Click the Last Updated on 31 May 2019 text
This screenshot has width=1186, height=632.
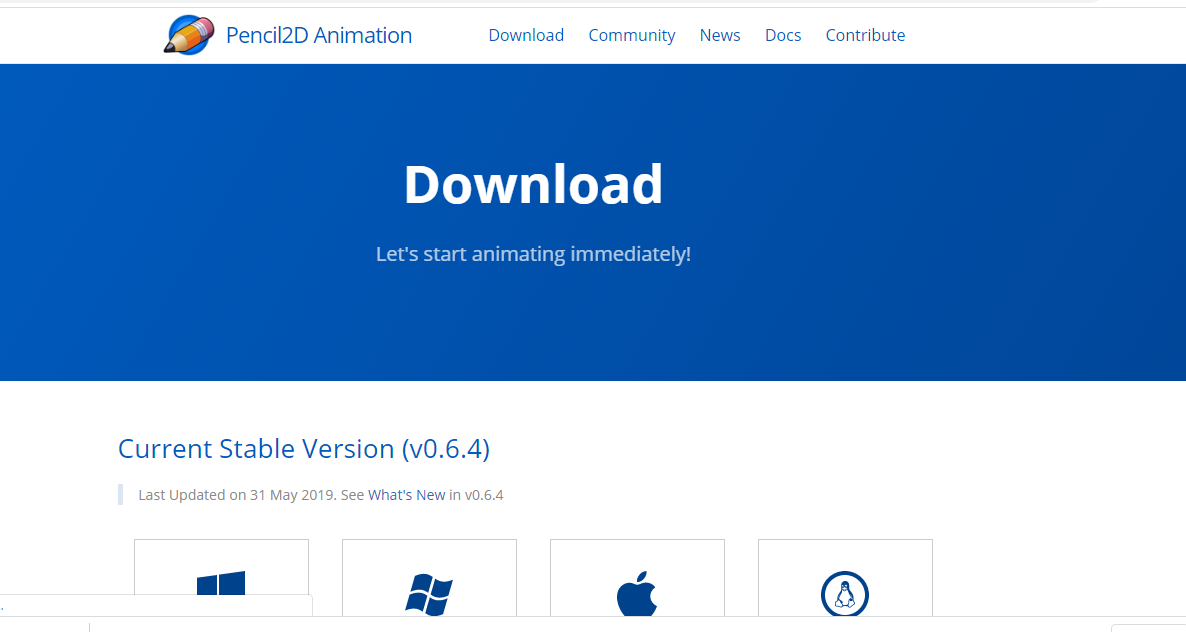coord(238,495)
